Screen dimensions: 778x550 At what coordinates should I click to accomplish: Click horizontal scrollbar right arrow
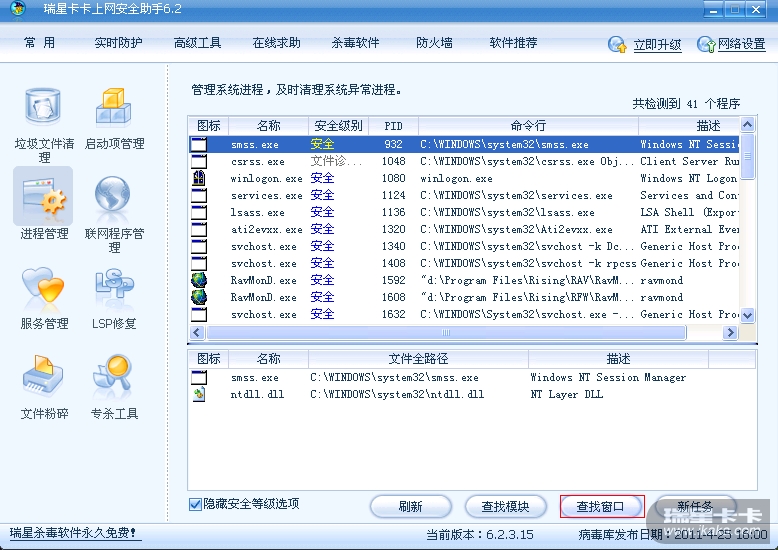point(730,333)
